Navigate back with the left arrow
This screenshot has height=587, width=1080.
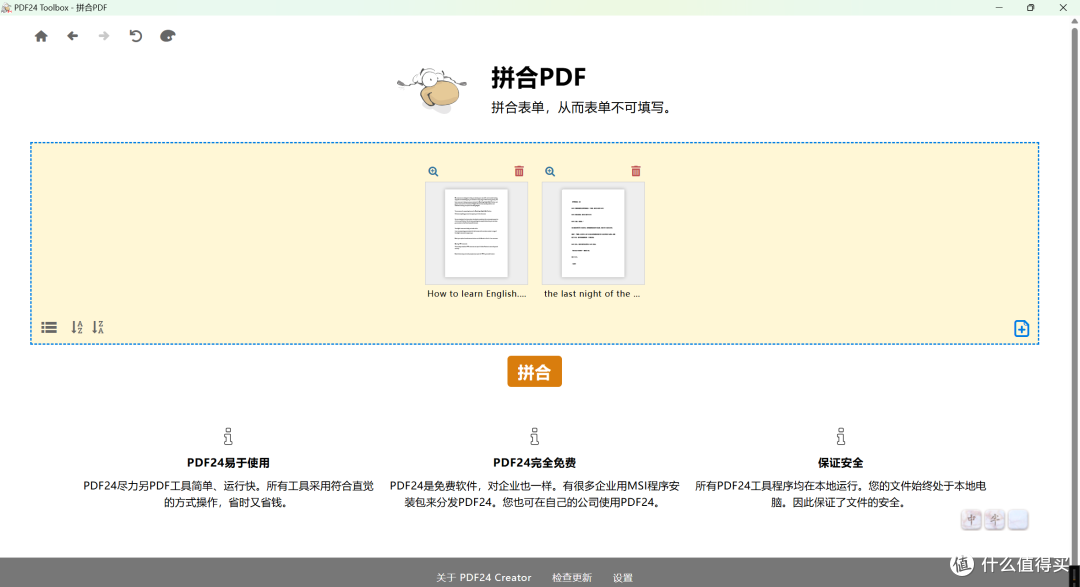tap(72, 36)
